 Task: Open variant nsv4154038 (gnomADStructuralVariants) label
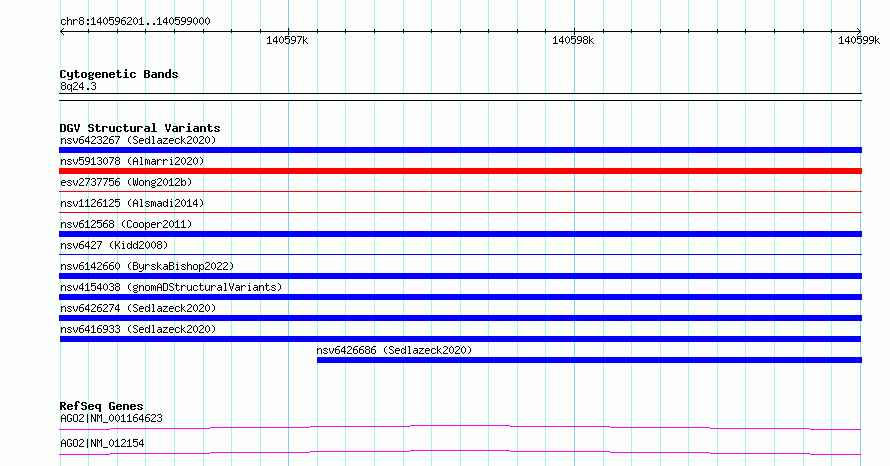click(171, 287)
